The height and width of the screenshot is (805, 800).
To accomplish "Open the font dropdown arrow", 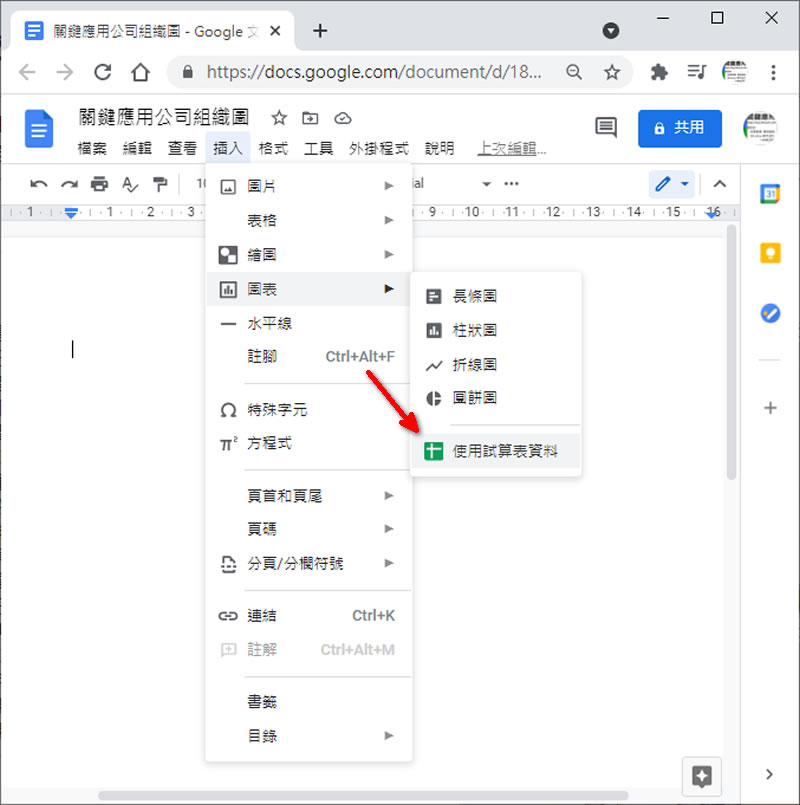I will [x=486, y=184].
